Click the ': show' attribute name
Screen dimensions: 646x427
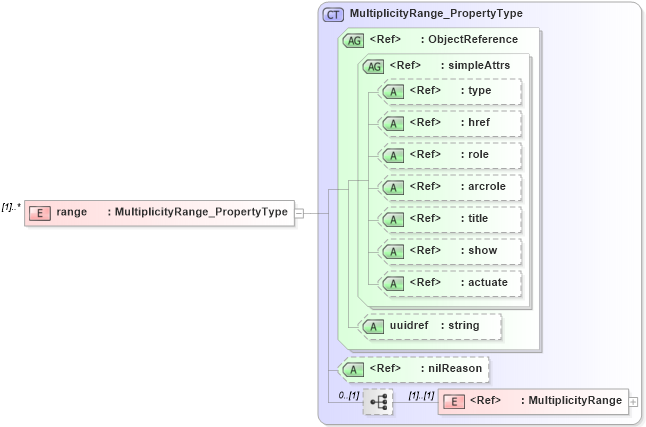(479, 250)
